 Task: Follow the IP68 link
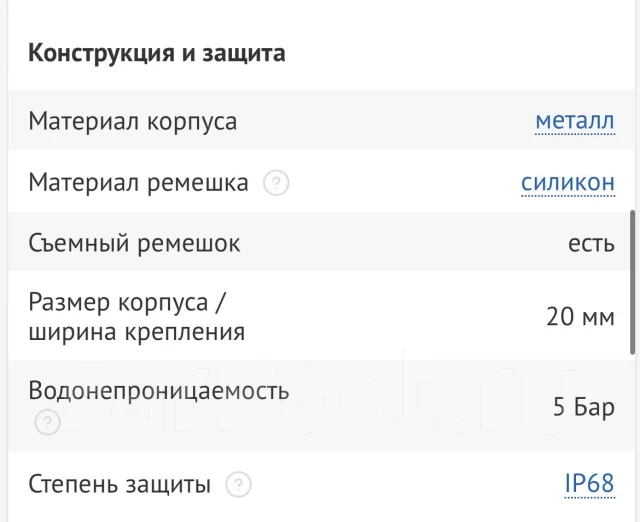pyautogui.click(x=589, y=484)
